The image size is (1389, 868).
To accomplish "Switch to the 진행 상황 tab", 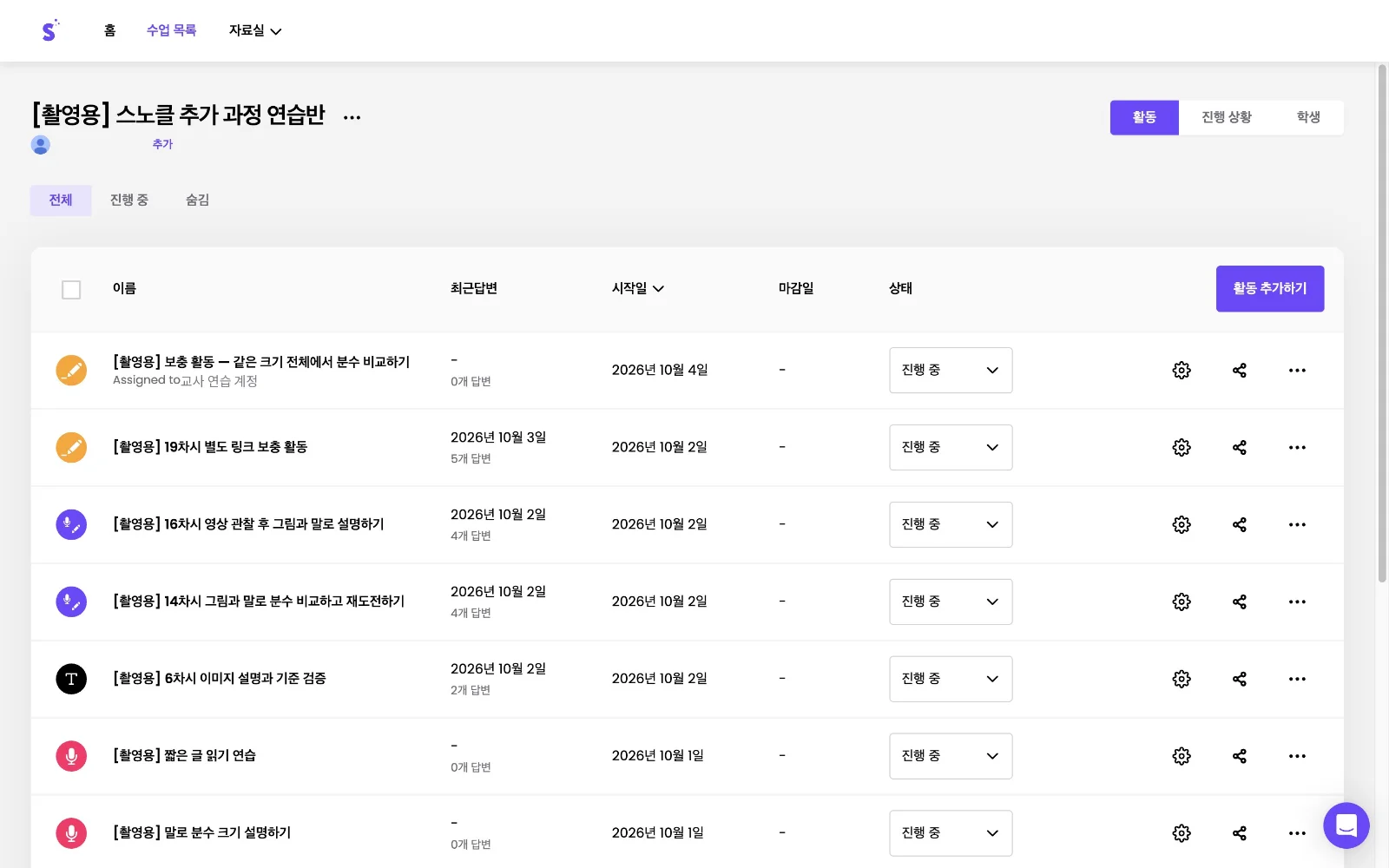I will point(1227,117).
